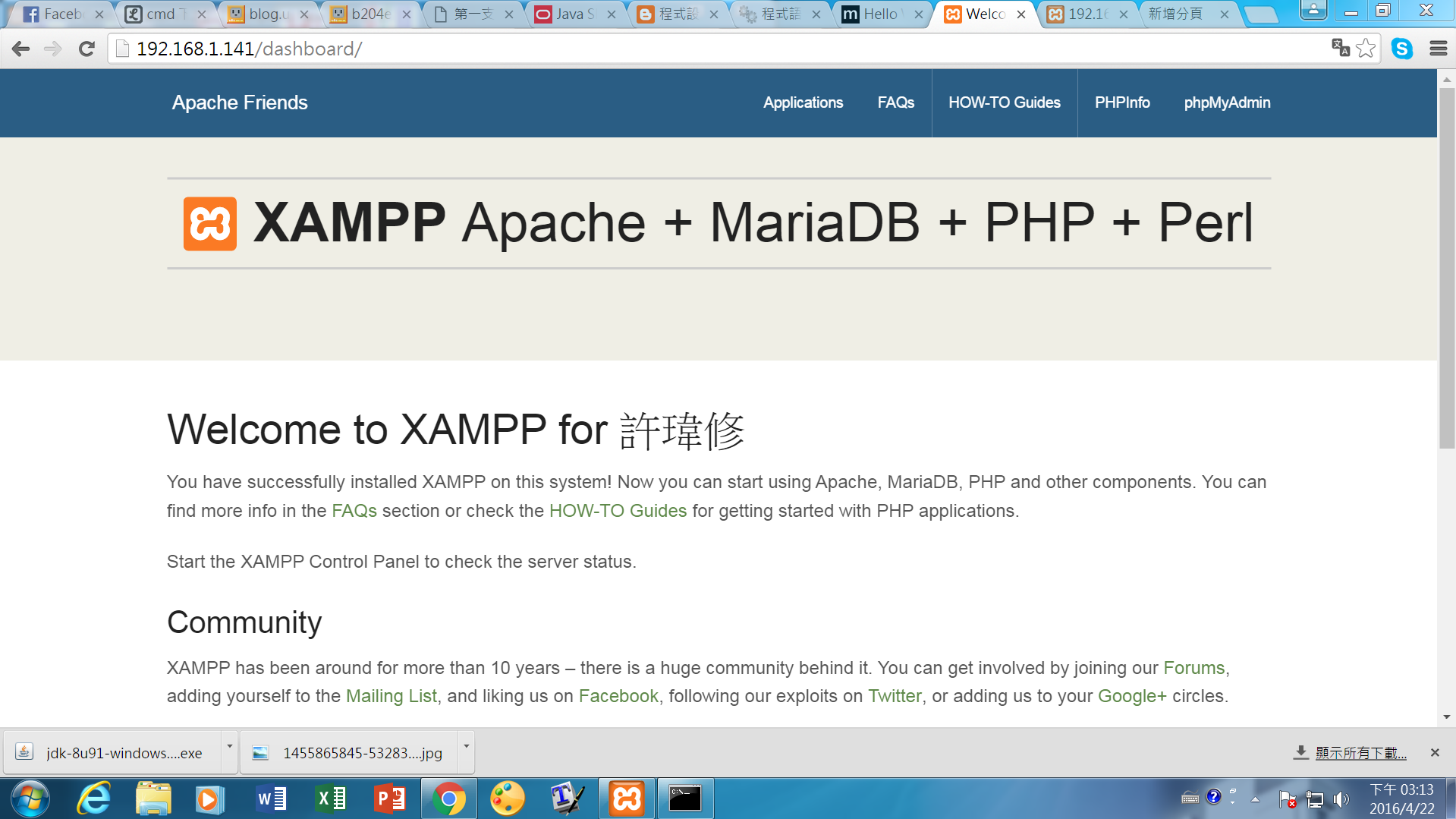Click the volume speaker tray icon
The image size is (1456, 819).
coord(1341,799)
